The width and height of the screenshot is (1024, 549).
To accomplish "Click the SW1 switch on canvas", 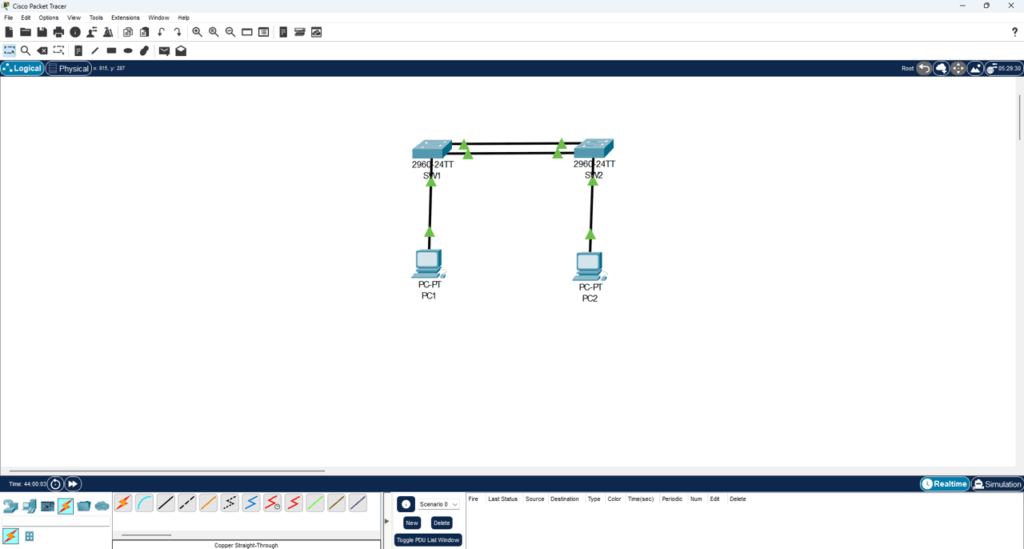I will [431, 150].
